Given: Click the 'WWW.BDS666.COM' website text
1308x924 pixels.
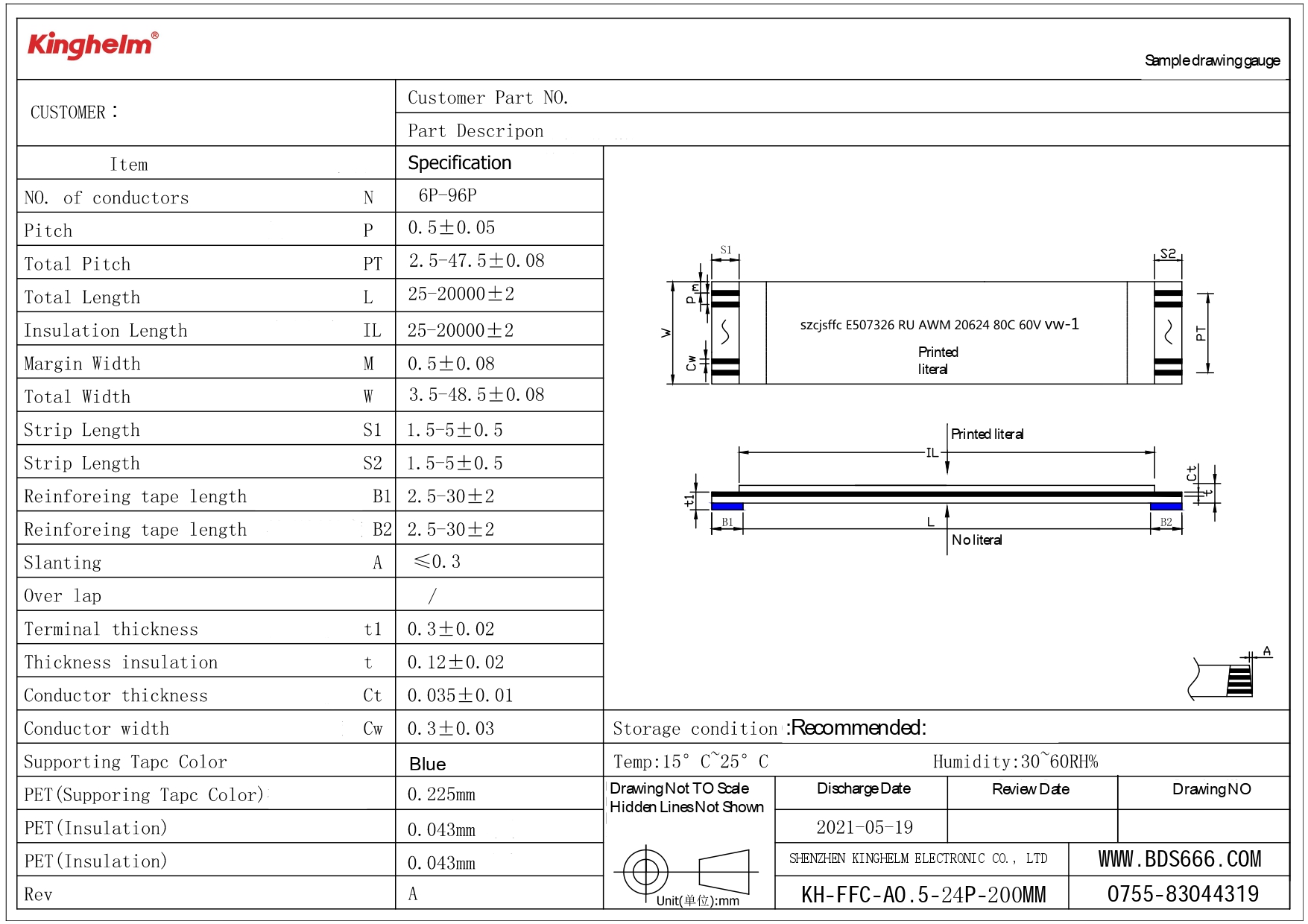Looking at the screenshot, I should pos(1180,859).
